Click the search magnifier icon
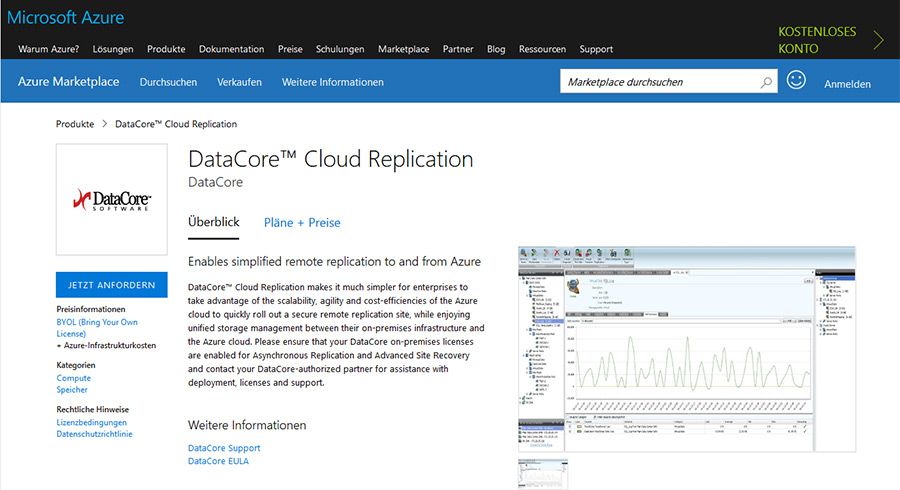The height and width of the screenshot is (490, 900). 766,83
